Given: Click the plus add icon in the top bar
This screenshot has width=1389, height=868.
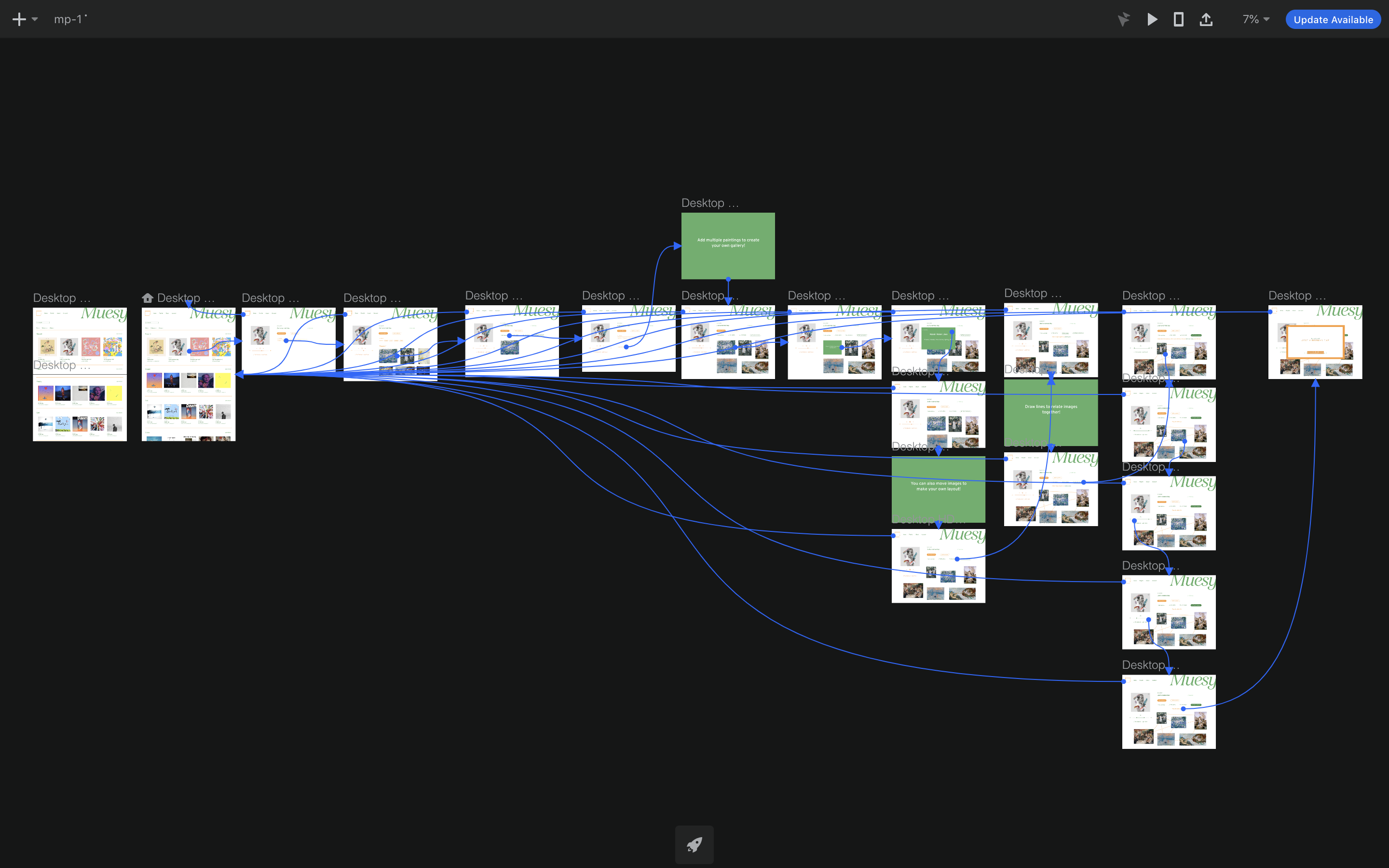Looking at the screenshot, I should (x=19, y=19).
